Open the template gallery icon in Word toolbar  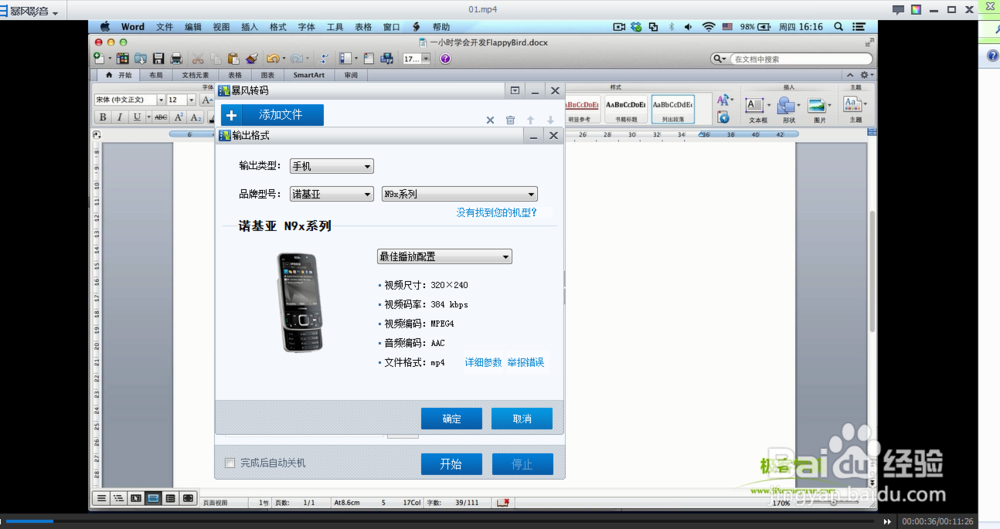tap(122, 59)
